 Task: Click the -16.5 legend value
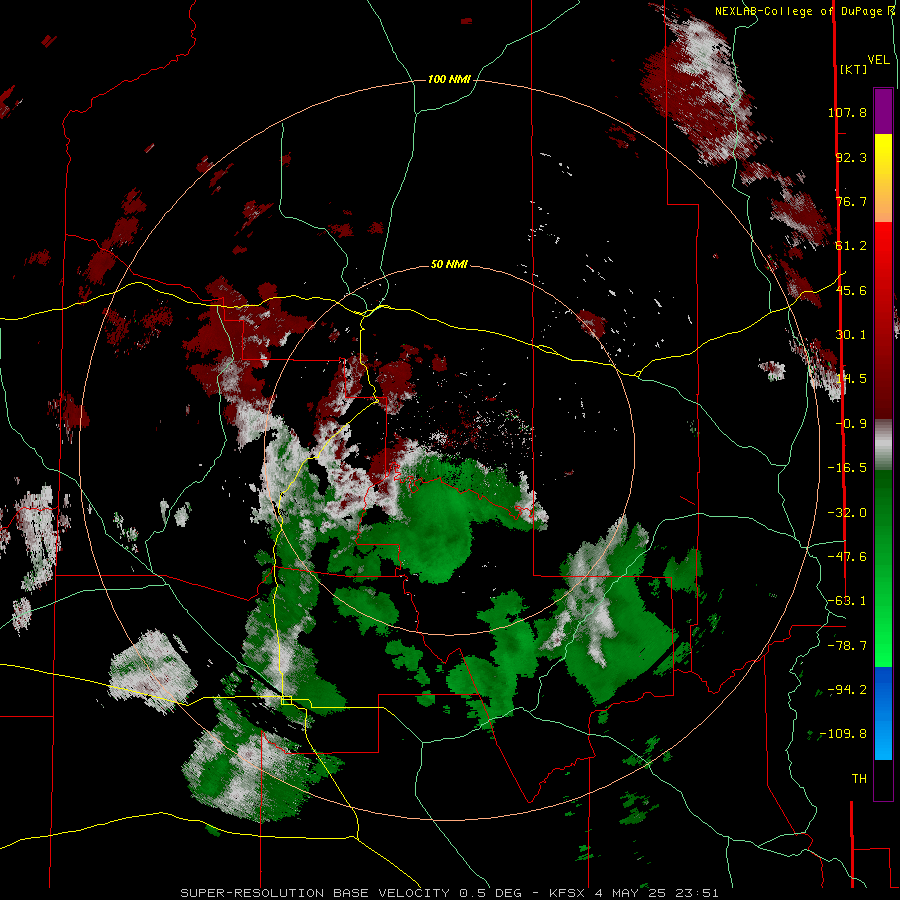(x=847, y=468)
